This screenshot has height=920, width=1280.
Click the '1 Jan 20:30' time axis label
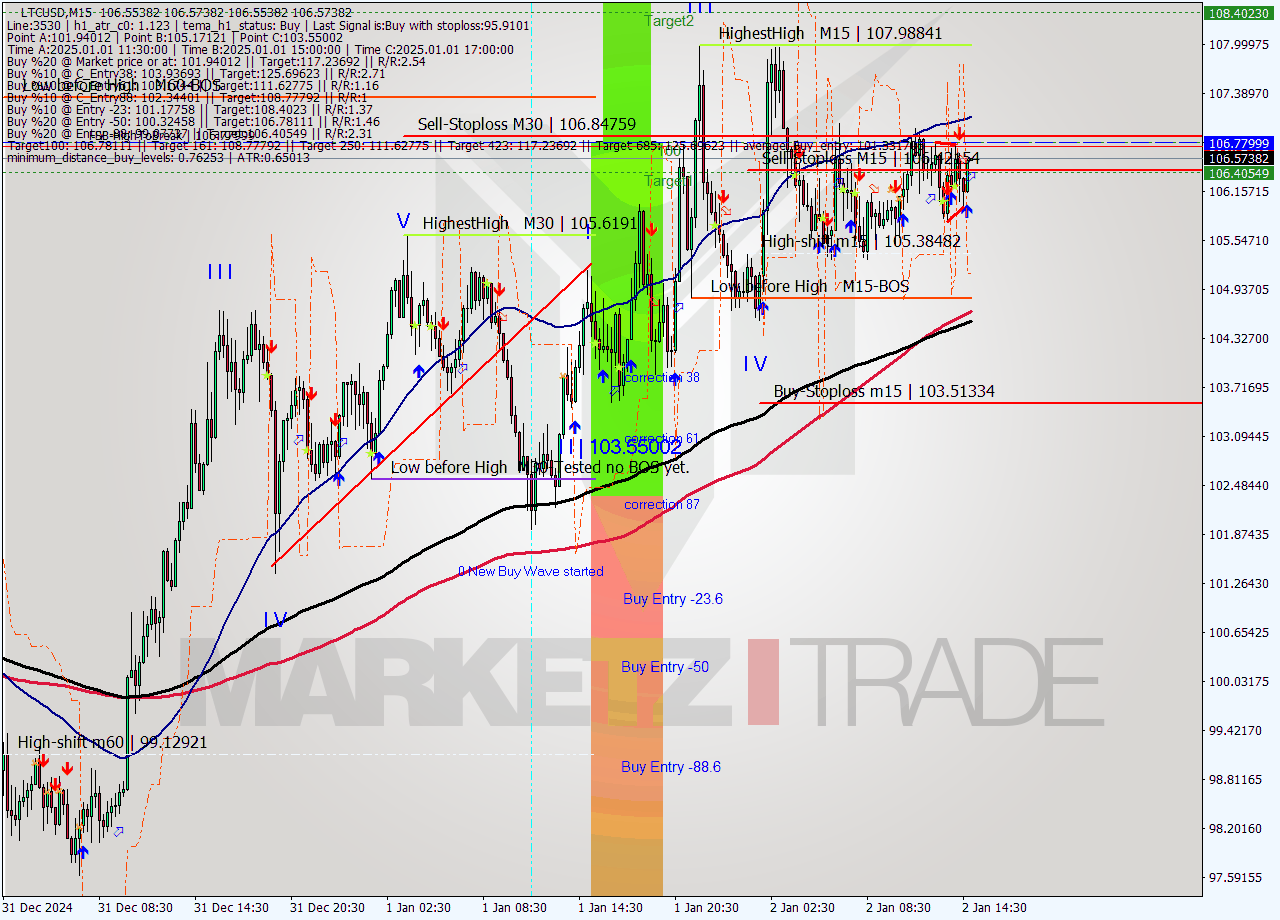tap(706, 908)
